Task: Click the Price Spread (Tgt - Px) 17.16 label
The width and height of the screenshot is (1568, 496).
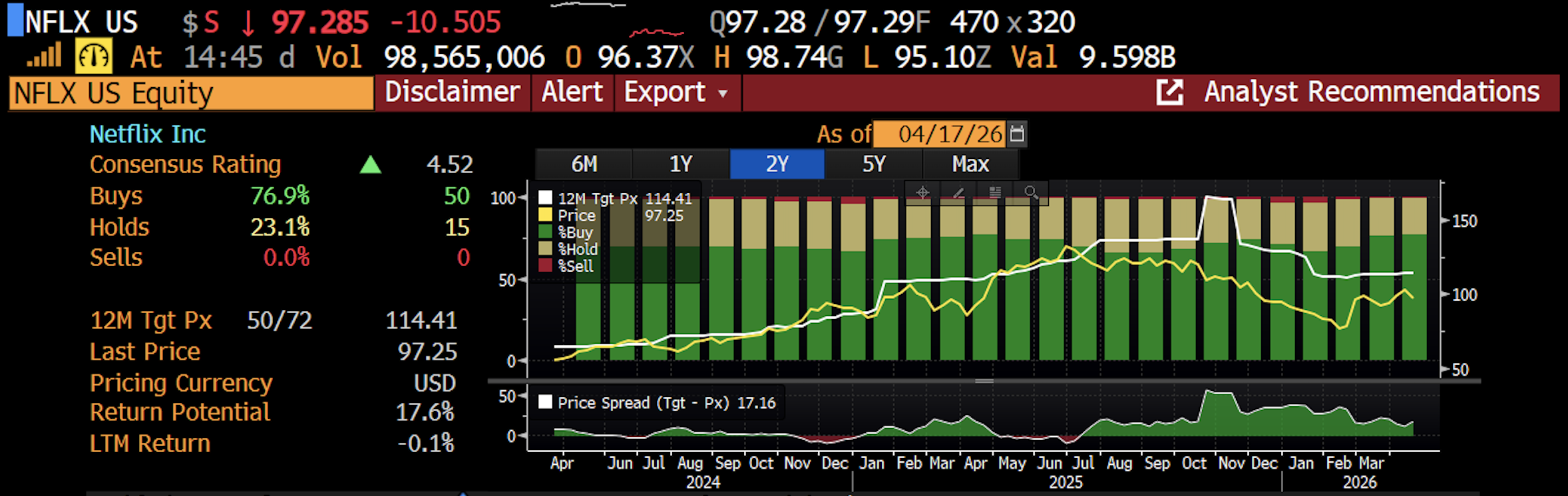Action: click(x=667, y=403)
